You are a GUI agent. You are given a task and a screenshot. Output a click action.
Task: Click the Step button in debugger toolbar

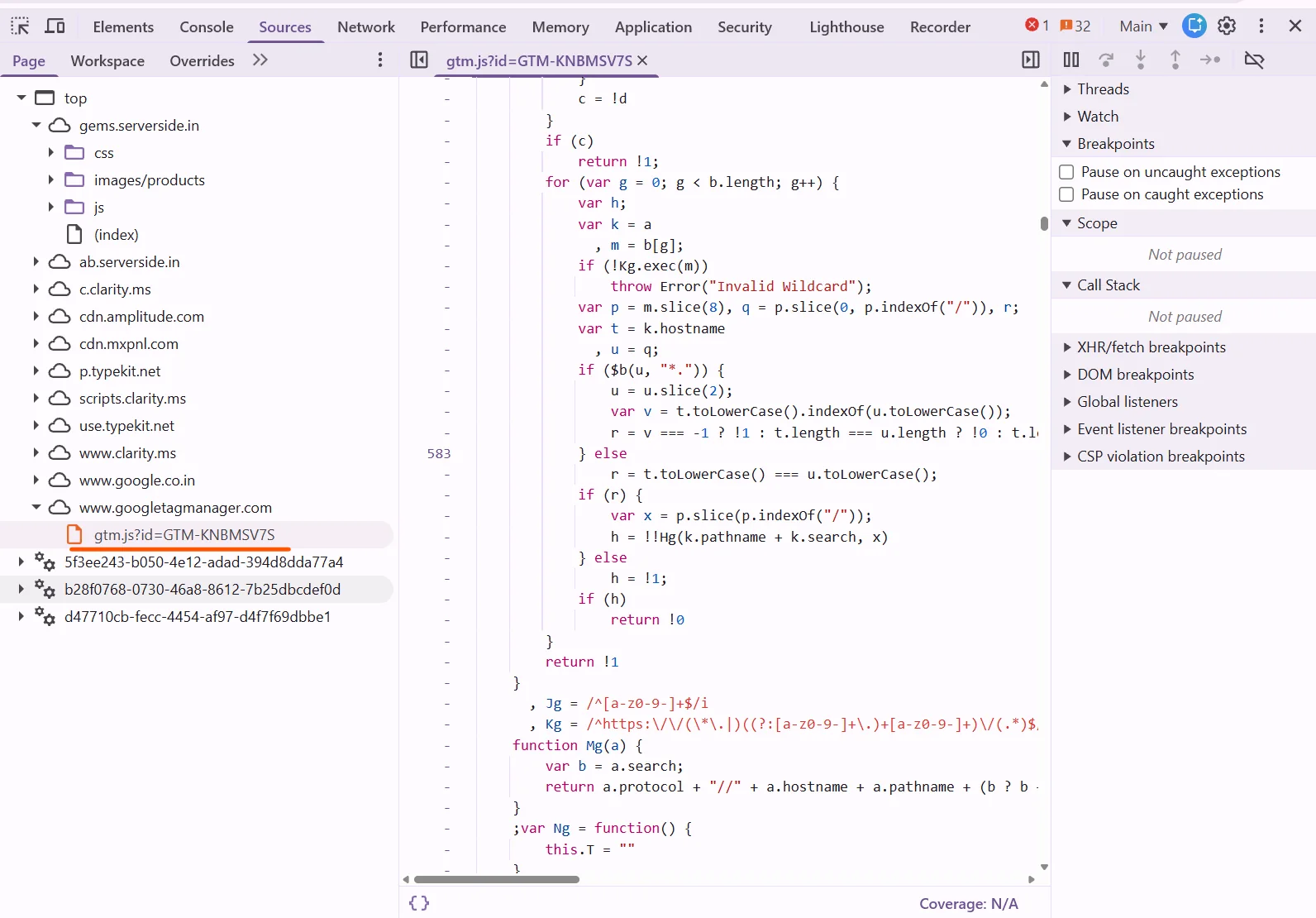click(x=1210, y=60)
